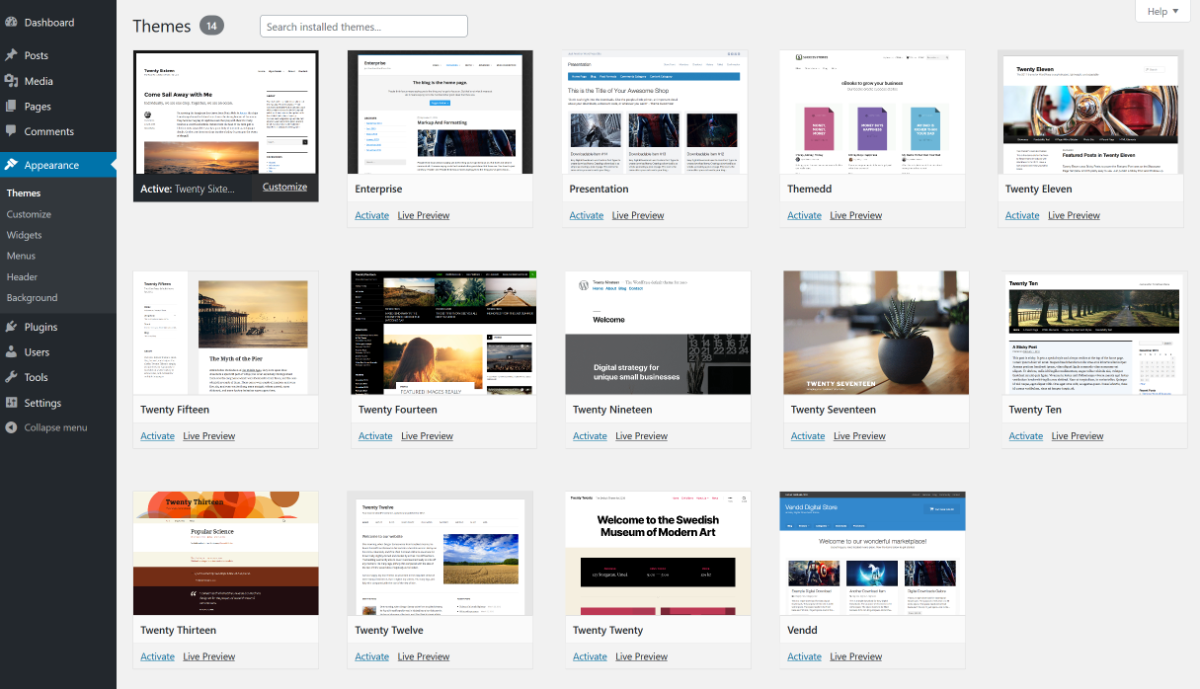This screenshot has width=1200, height=689.
Task: Click the Comments speech bubble icon
Action: tap(11, 131)
